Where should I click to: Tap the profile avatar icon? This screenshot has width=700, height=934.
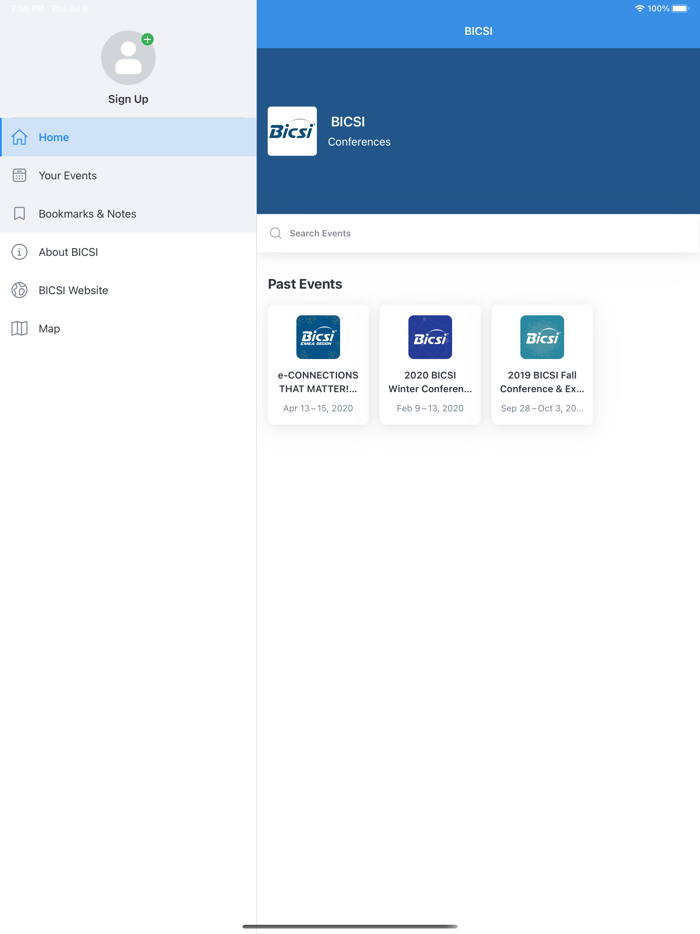[128, 58]
